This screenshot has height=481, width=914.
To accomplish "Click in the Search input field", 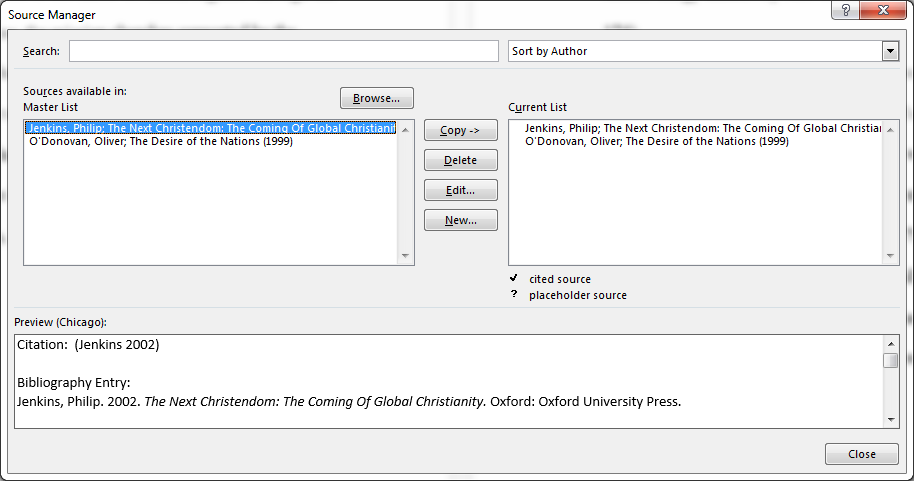I will coord(284,51).
